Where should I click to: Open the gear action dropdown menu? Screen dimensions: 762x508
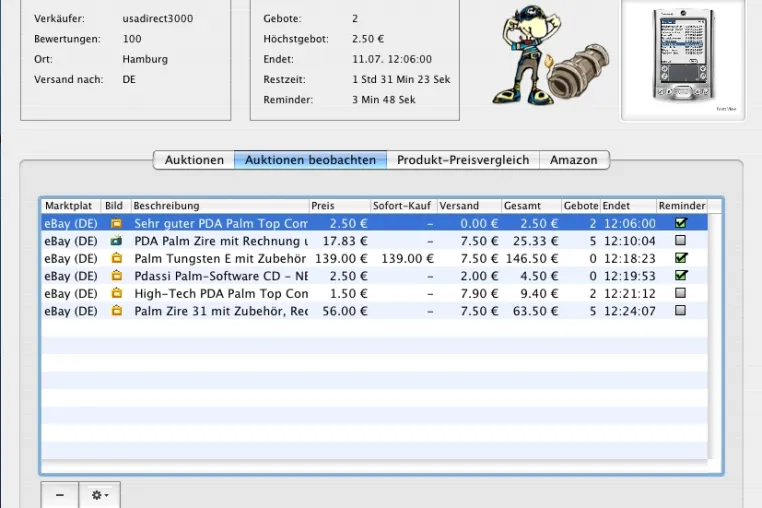pyautogui.click(x=100, y=495)
